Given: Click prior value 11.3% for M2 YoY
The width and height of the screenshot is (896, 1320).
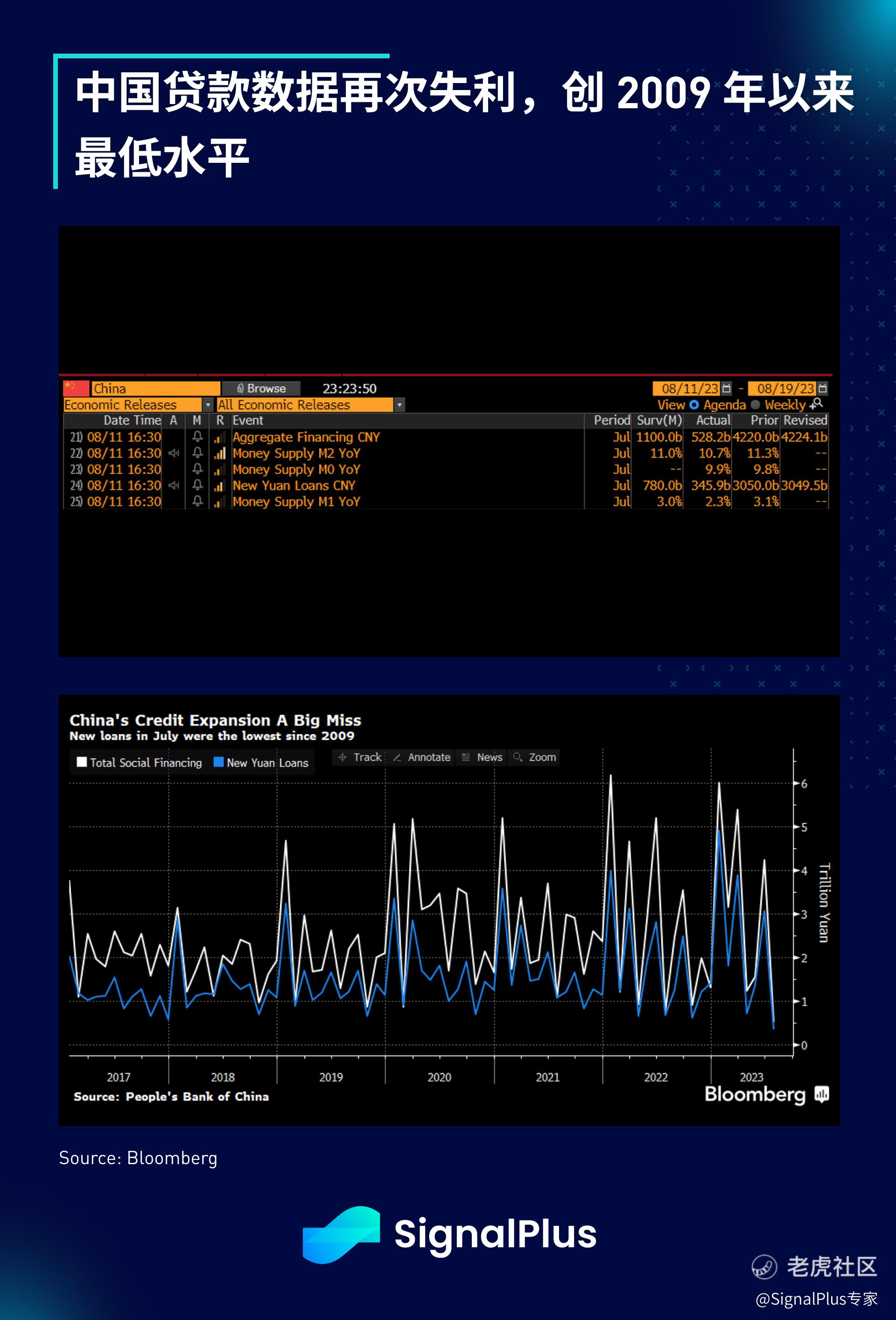Looking at the screenshot, I should tap(763, 453).
